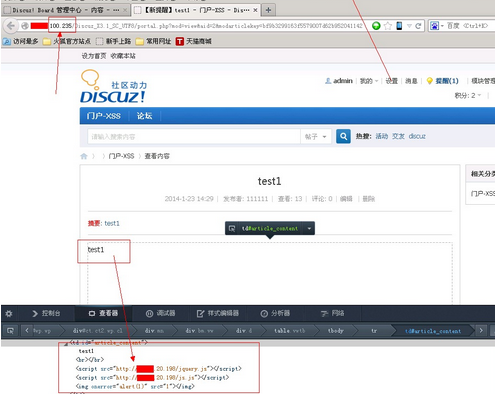Click 门户-XSS in the 相关分类 sidebar
The width and height of the screenshot is (495, 394).
point(483,194)
